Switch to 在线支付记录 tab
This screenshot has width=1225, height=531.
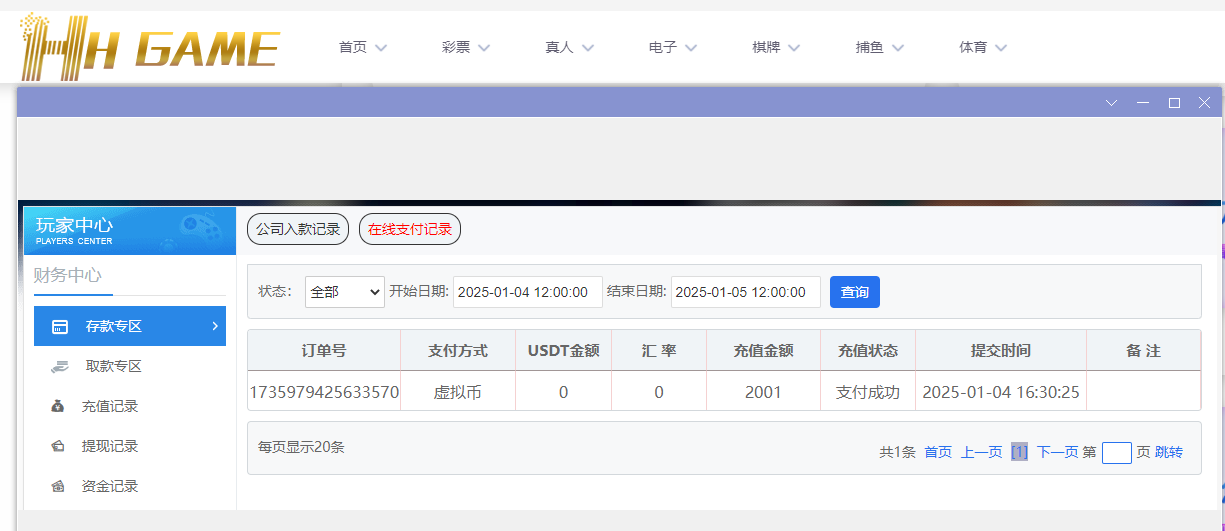point(410,229)
